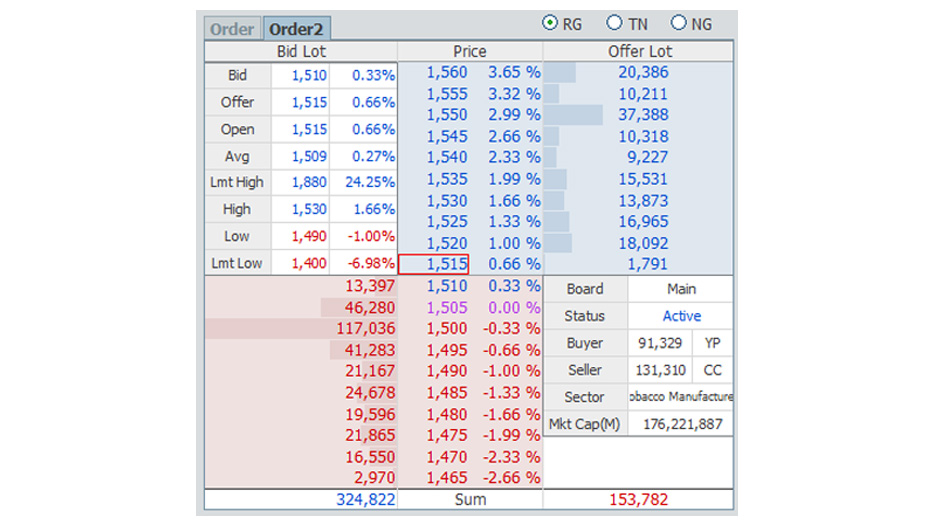Click the Active status link
Viewport: 934px width, 526px height.
pos(681,316)
